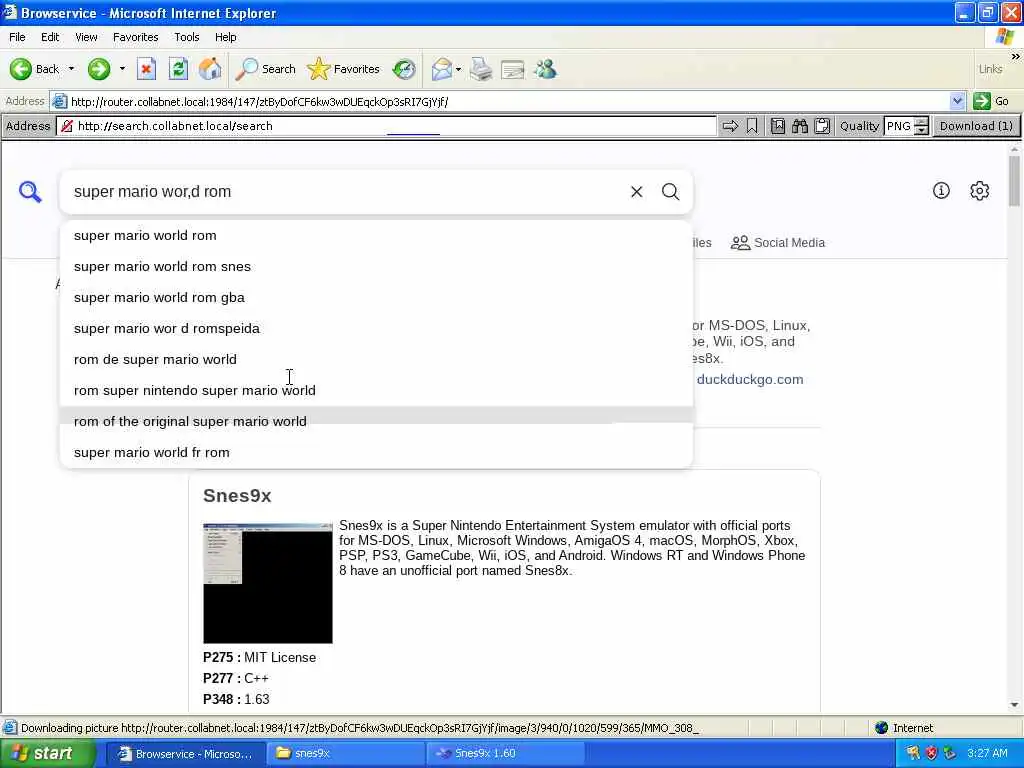The height and width of the screenshot is (768, 1024).
Task: Refresh the page using the Refresh icon
Action: [178, 69]
